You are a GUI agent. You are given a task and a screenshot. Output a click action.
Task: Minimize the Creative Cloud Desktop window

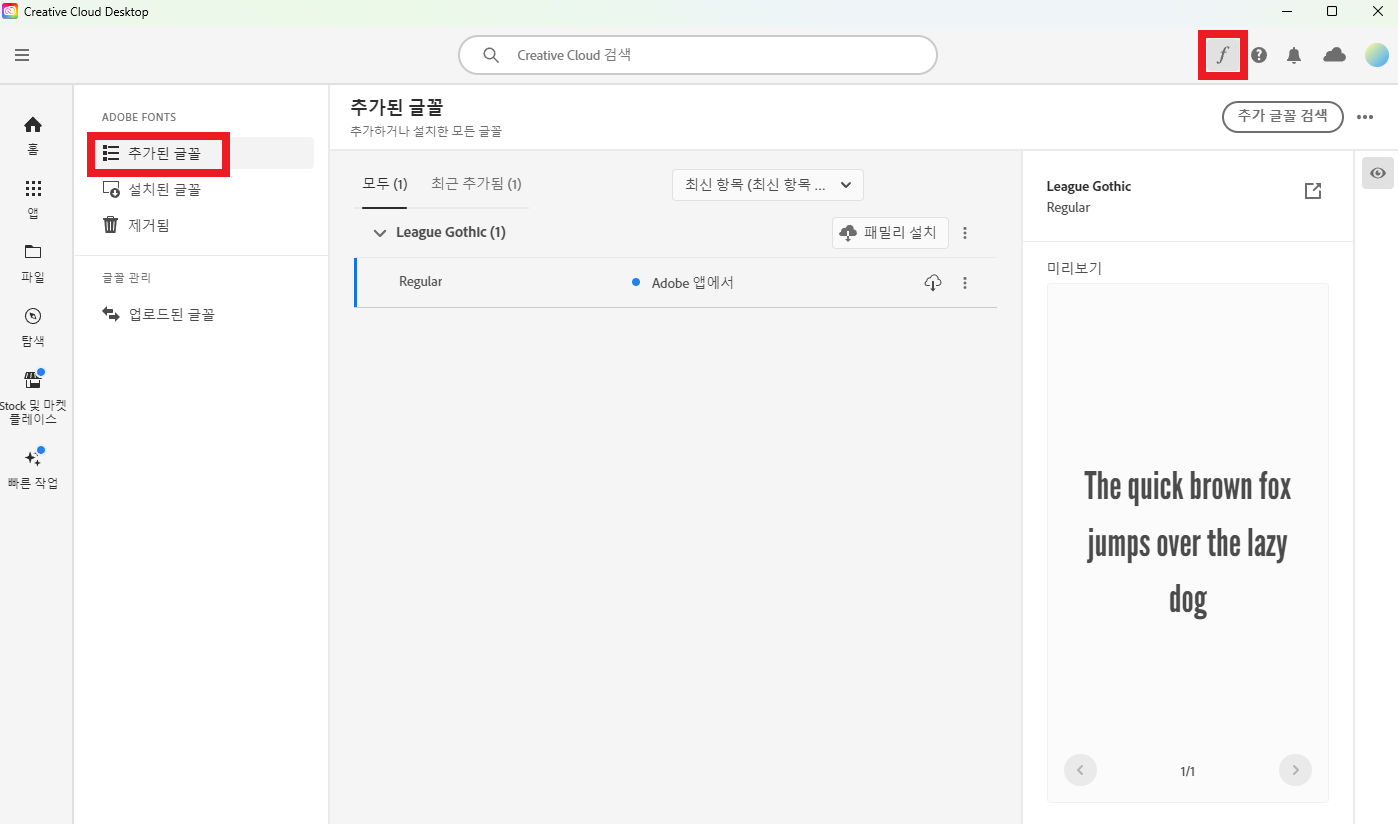(x=1285, y=11)
